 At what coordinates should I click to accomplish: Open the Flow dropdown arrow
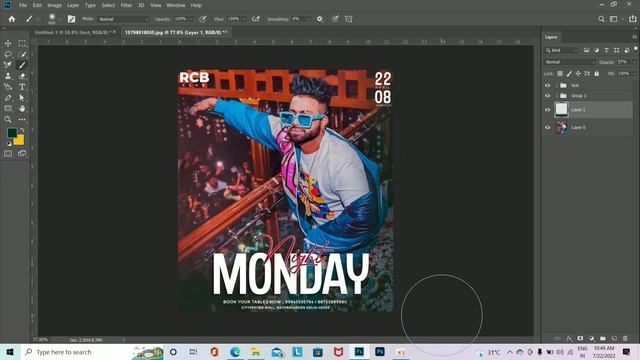(x=244, y=19)
